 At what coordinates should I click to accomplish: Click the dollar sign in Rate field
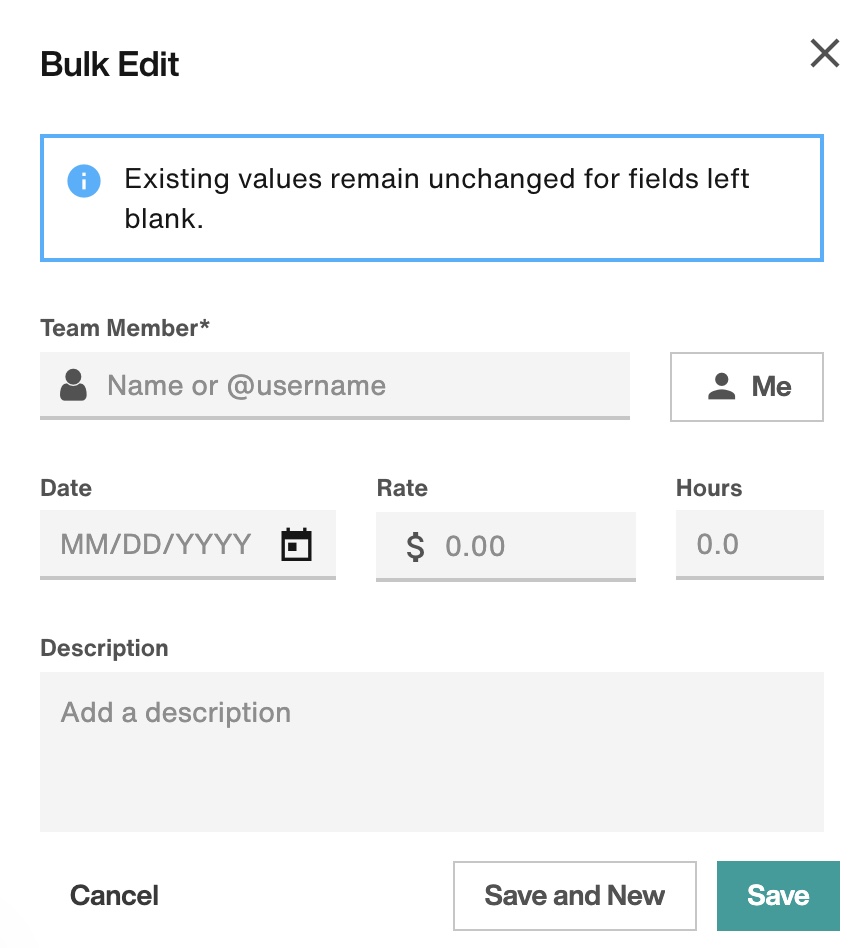415,546
